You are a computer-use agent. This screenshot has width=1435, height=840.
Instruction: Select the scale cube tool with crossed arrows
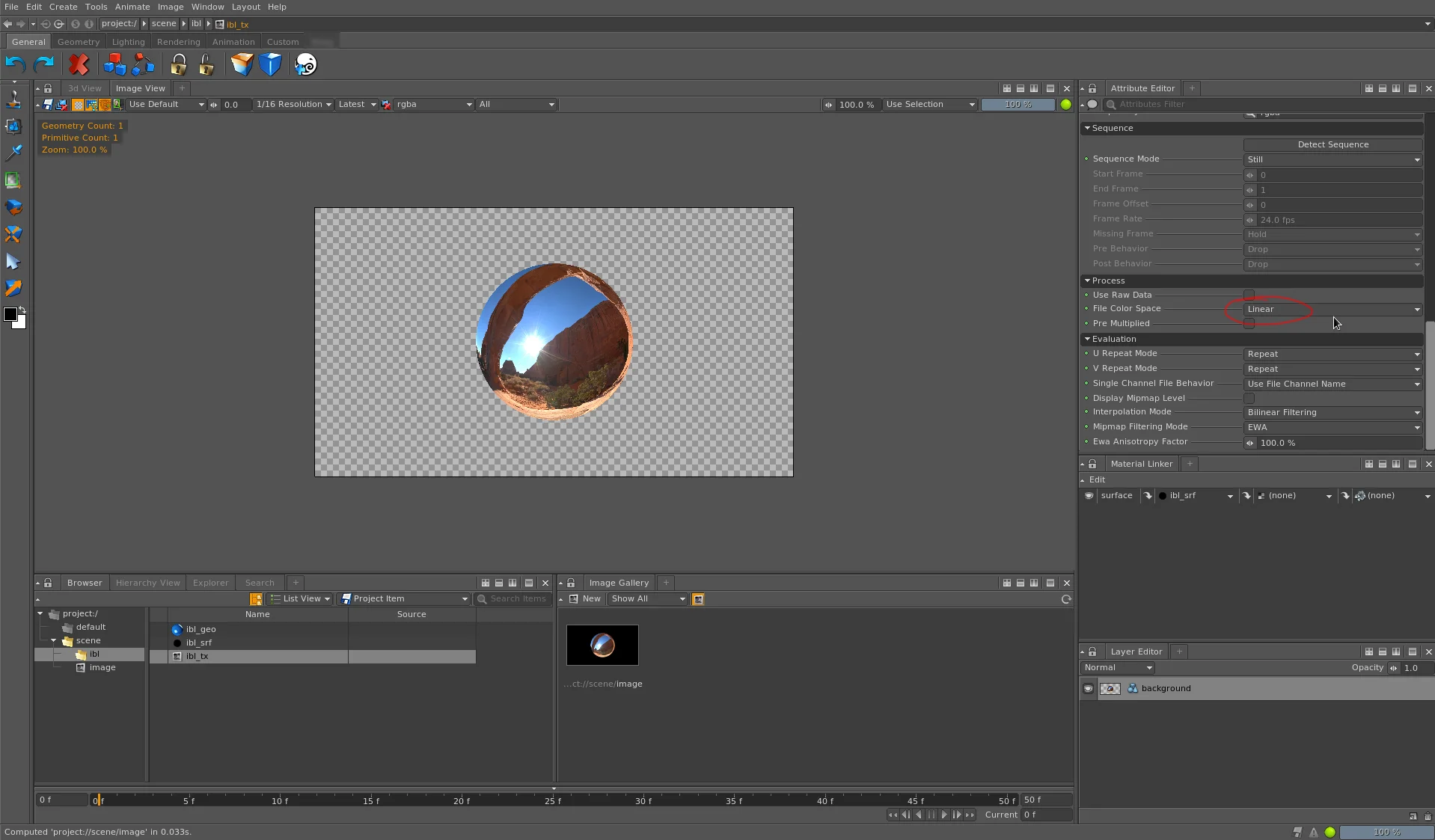pos(13,234)
